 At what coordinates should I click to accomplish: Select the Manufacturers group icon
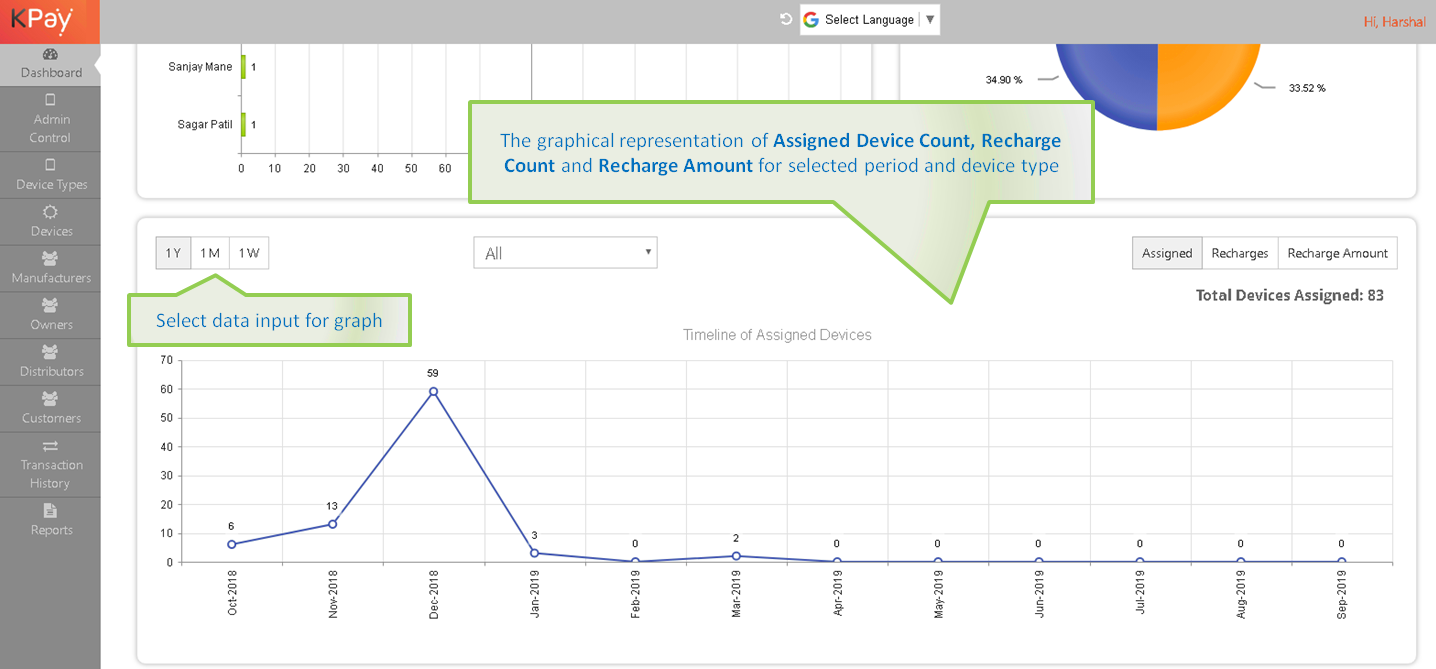[x=50, y=258]
